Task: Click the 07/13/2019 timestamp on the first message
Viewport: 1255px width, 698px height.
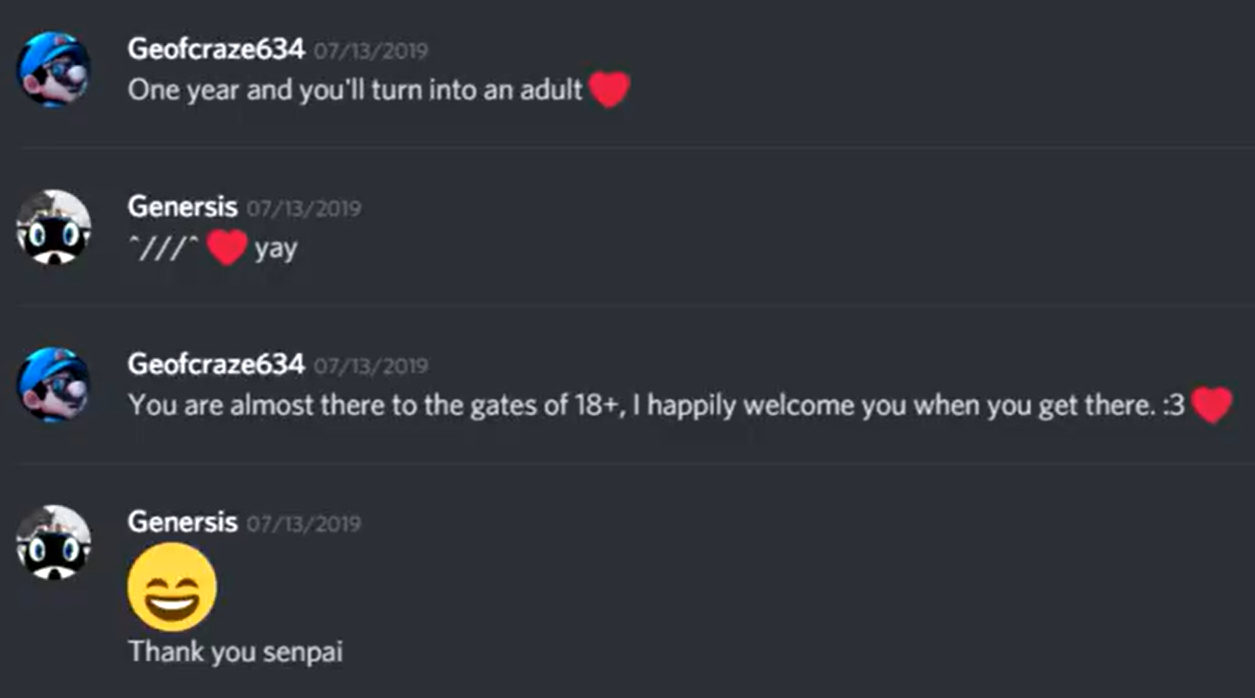Action: [371, 51]
